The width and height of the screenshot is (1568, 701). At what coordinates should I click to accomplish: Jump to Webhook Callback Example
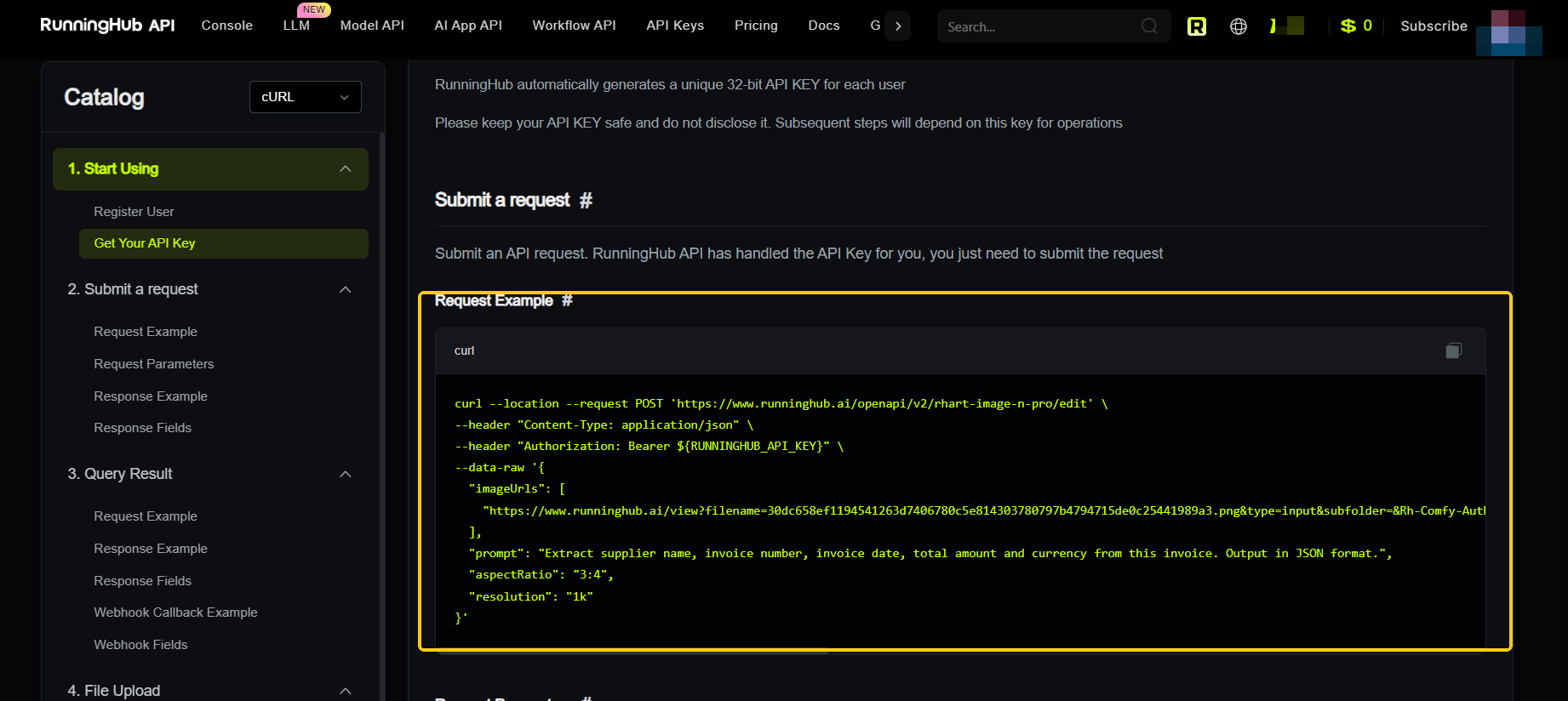tap(175, 613)
